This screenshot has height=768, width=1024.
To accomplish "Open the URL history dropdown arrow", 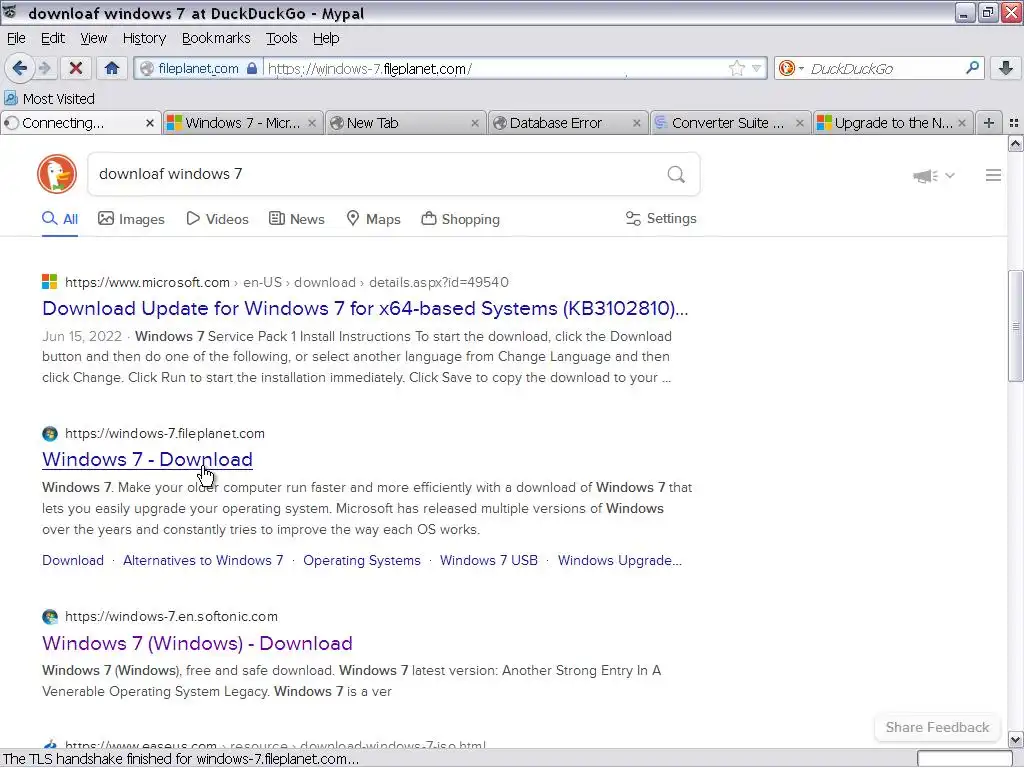I will [x=756, y=68].
